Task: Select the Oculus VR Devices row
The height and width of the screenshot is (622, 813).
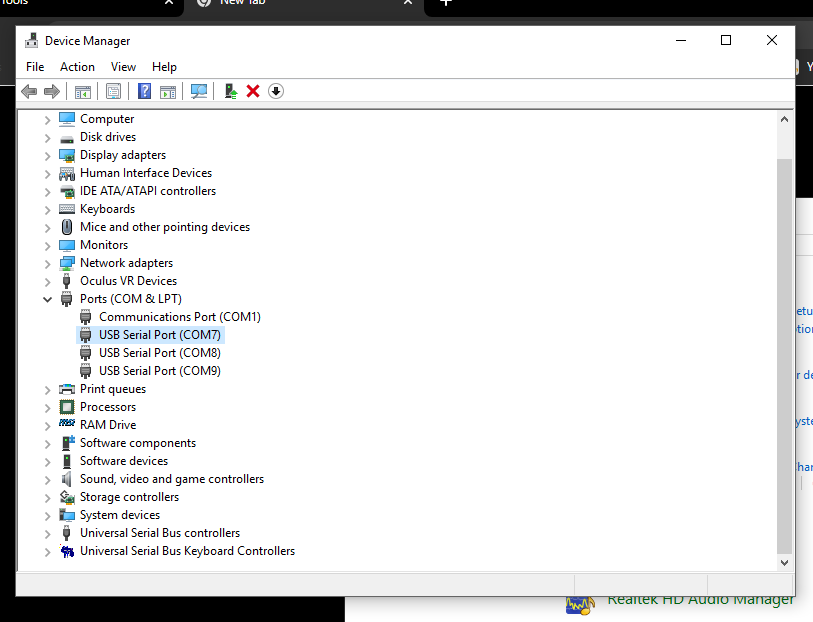Action: (129, 281)
